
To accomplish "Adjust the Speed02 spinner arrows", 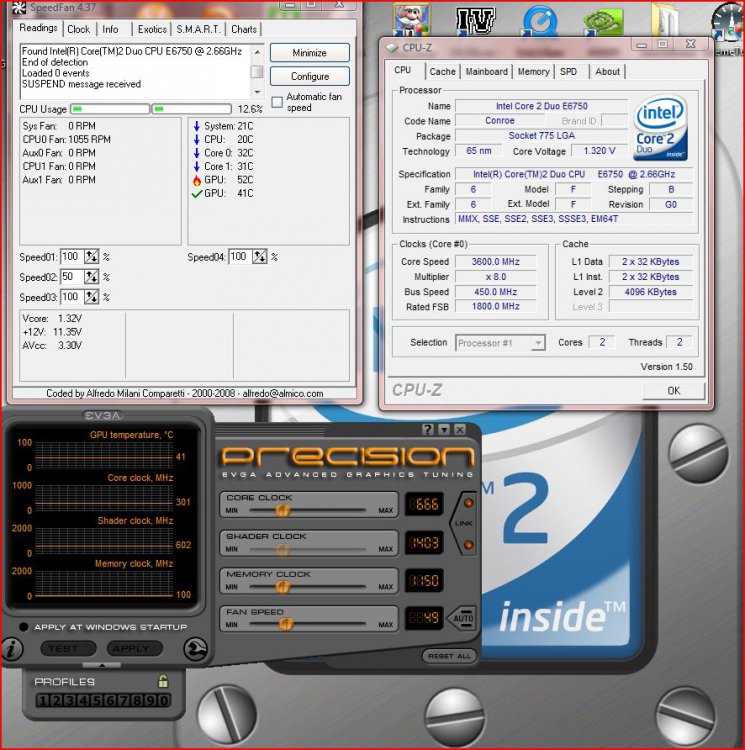I will point(91,277).
